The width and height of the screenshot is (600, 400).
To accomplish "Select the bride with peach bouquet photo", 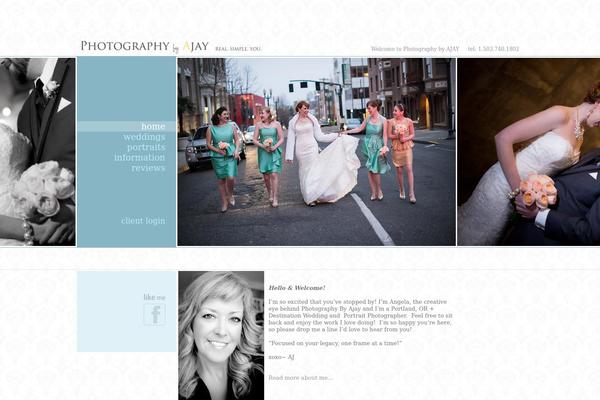I will 528,152.
